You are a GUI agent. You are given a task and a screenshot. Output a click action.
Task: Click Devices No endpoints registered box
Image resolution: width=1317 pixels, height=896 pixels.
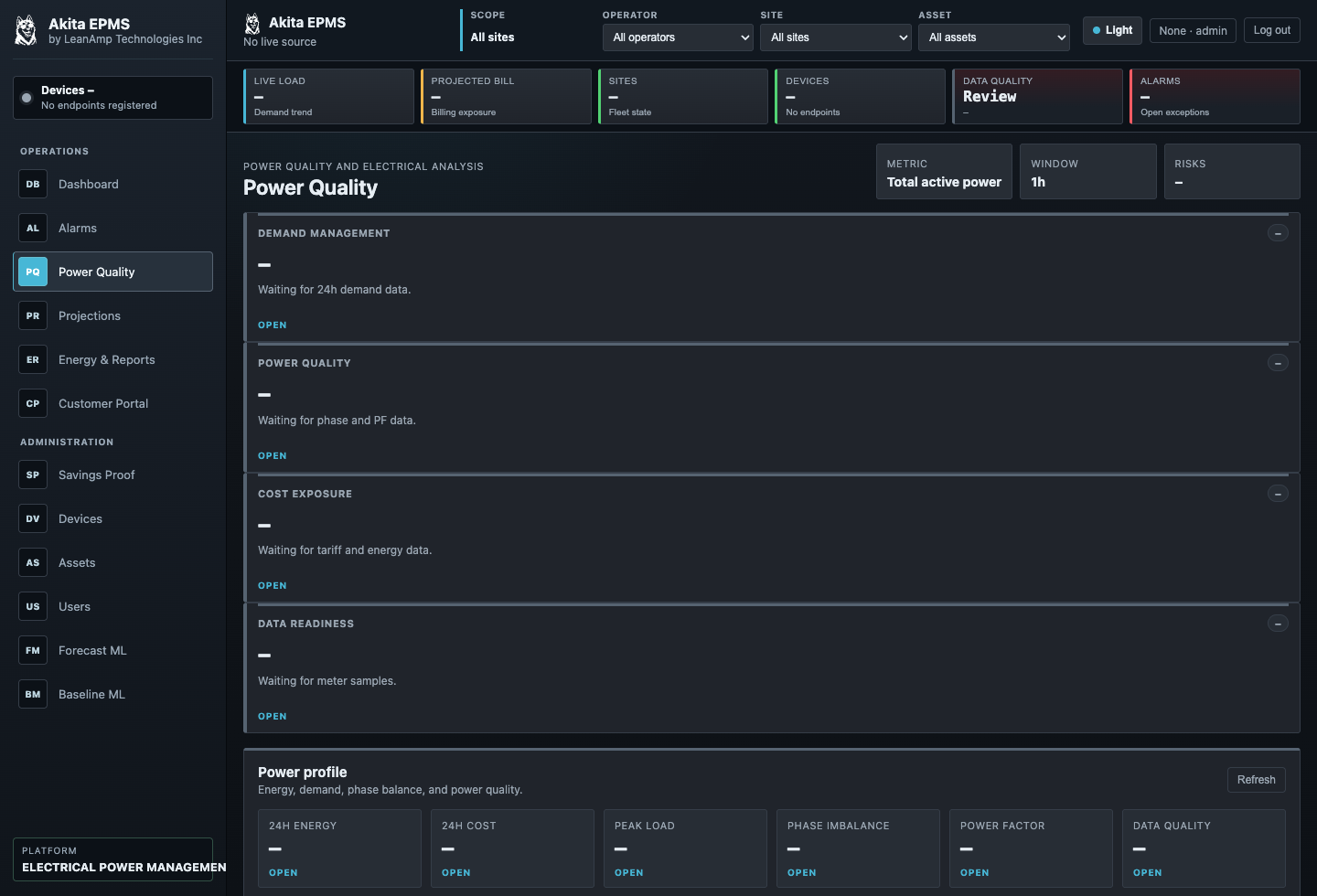(112, 98)
